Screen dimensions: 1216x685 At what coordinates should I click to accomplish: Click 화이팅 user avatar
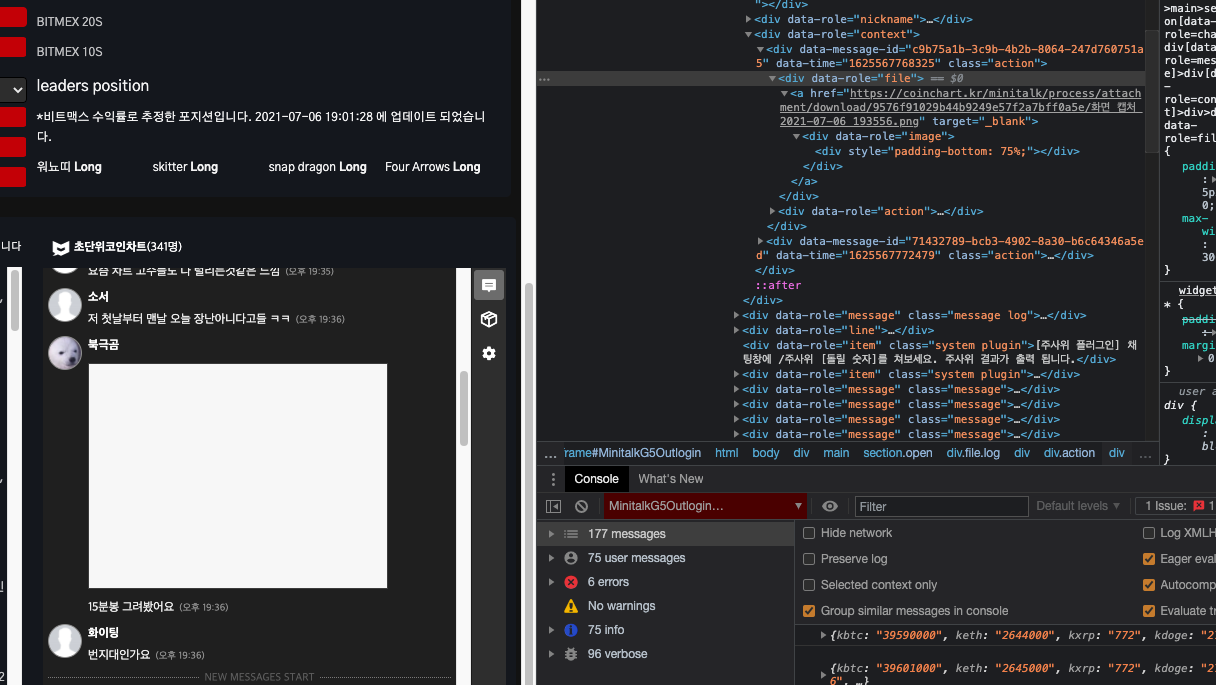pos(65,641)
